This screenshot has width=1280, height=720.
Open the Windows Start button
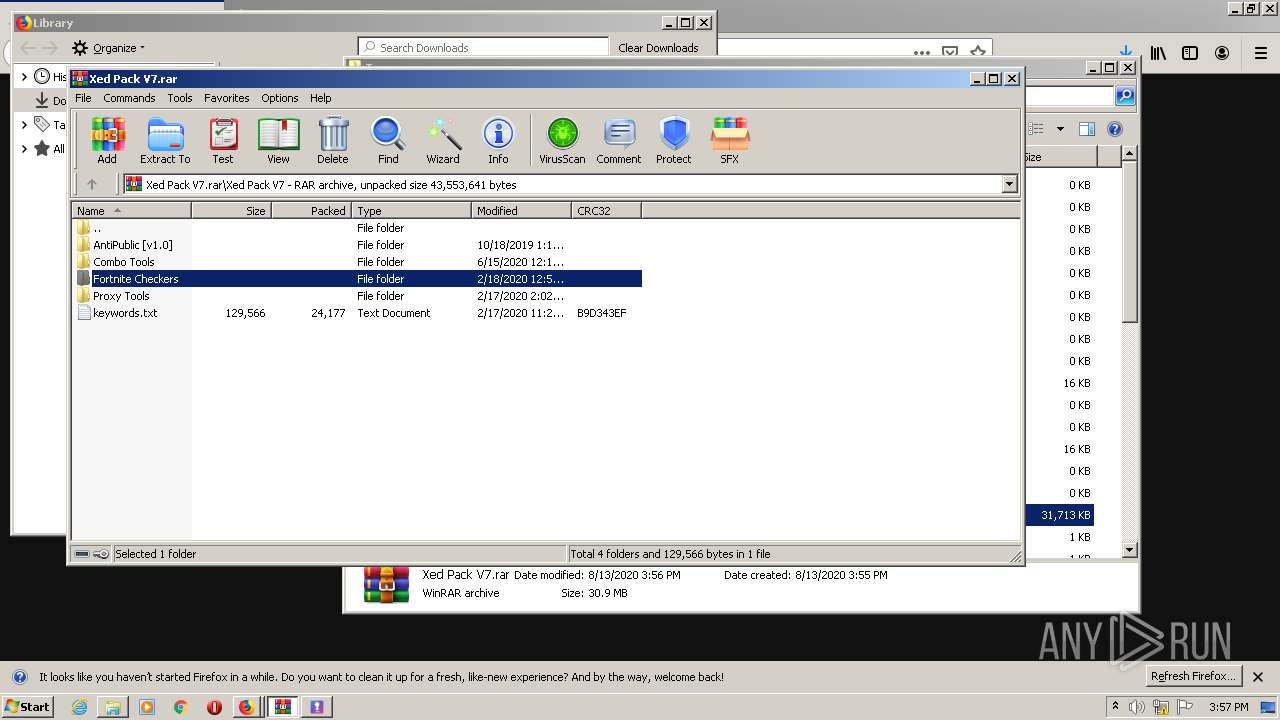pyautogui.click(x=27, y=706)
